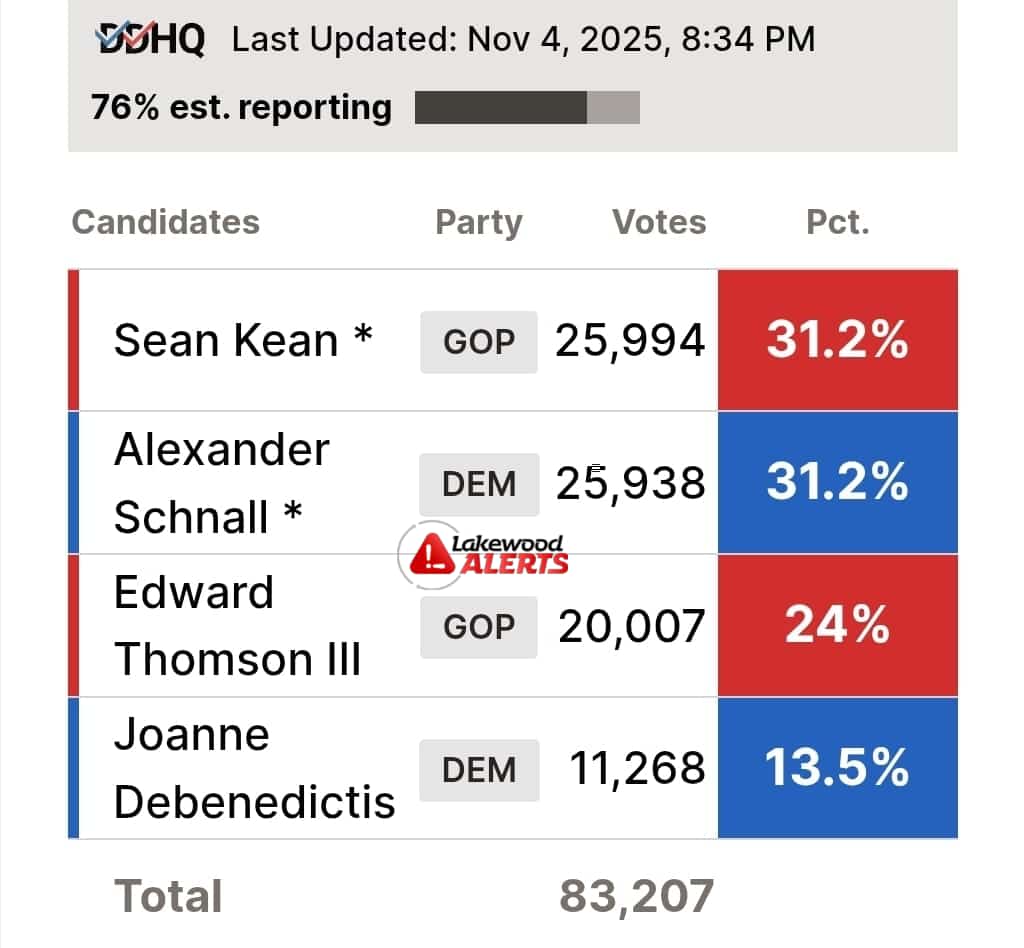Click the red 24% percentage cell
The width and height of the screenshot is (1024, 948).
837,626
